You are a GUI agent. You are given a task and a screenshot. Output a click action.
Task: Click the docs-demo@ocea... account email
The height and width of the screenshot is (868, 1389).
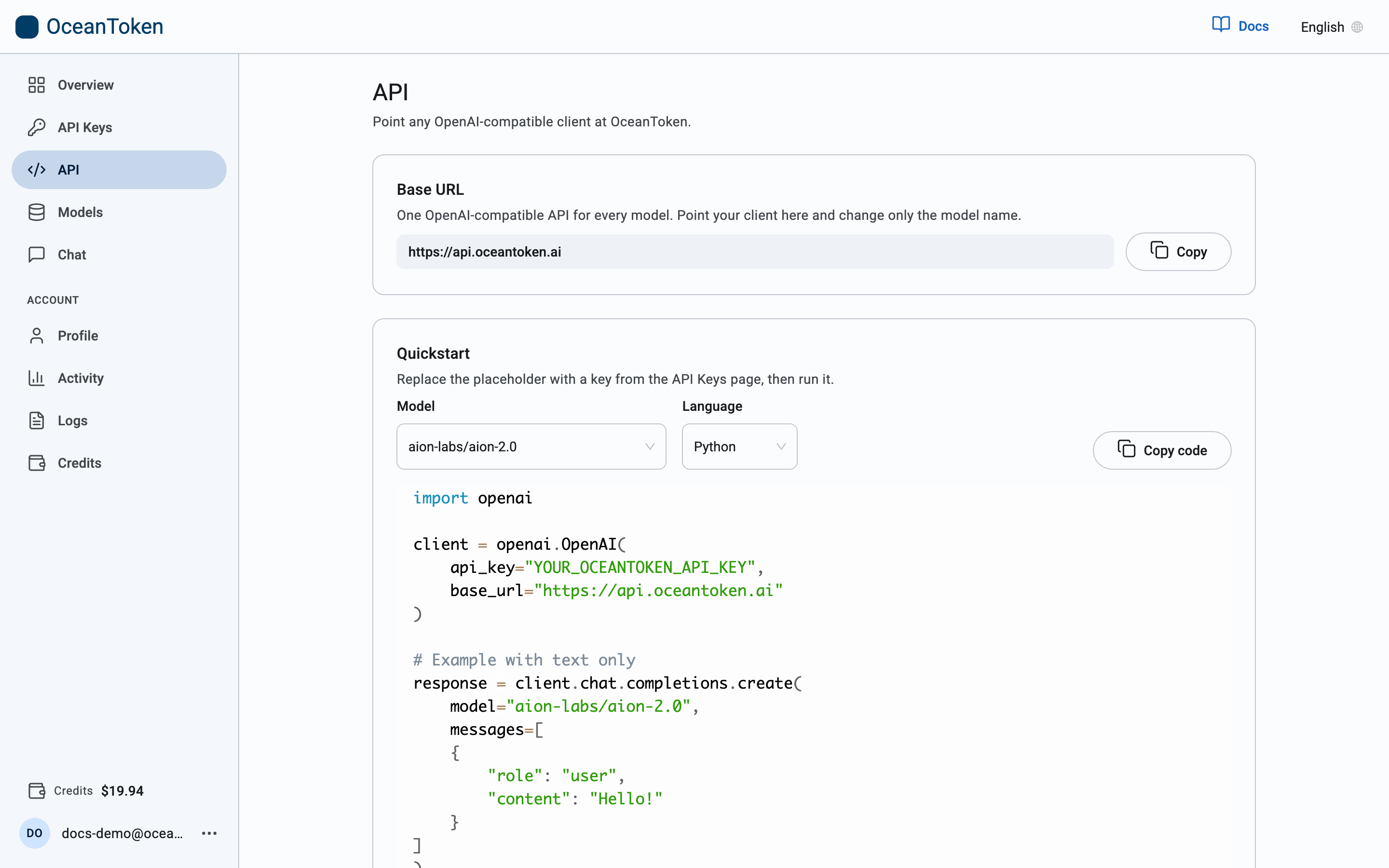click(x=122, y=833)
